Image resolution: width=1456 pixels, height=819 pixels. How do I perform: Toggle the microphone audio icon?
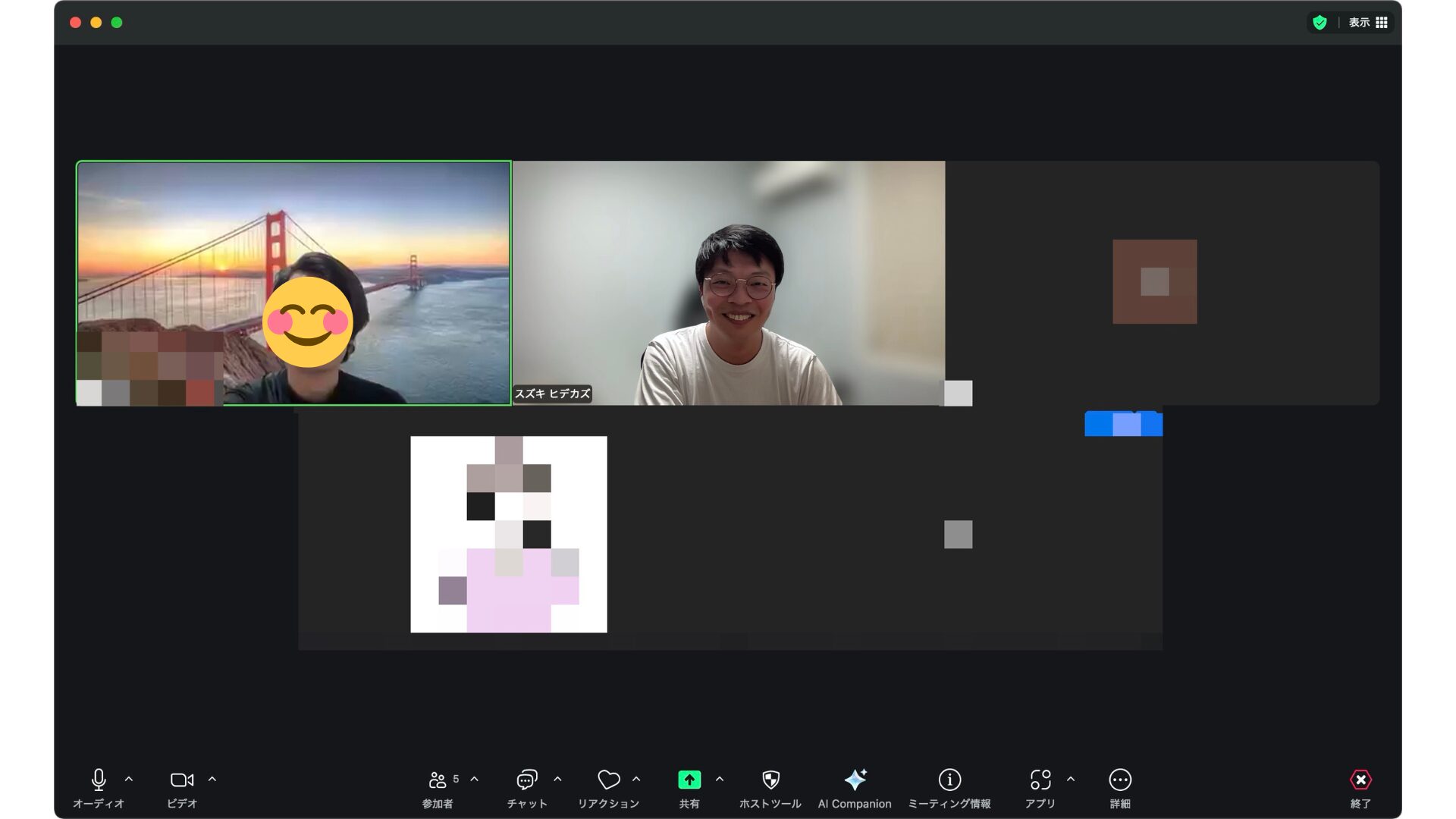(x=99, y=780)
